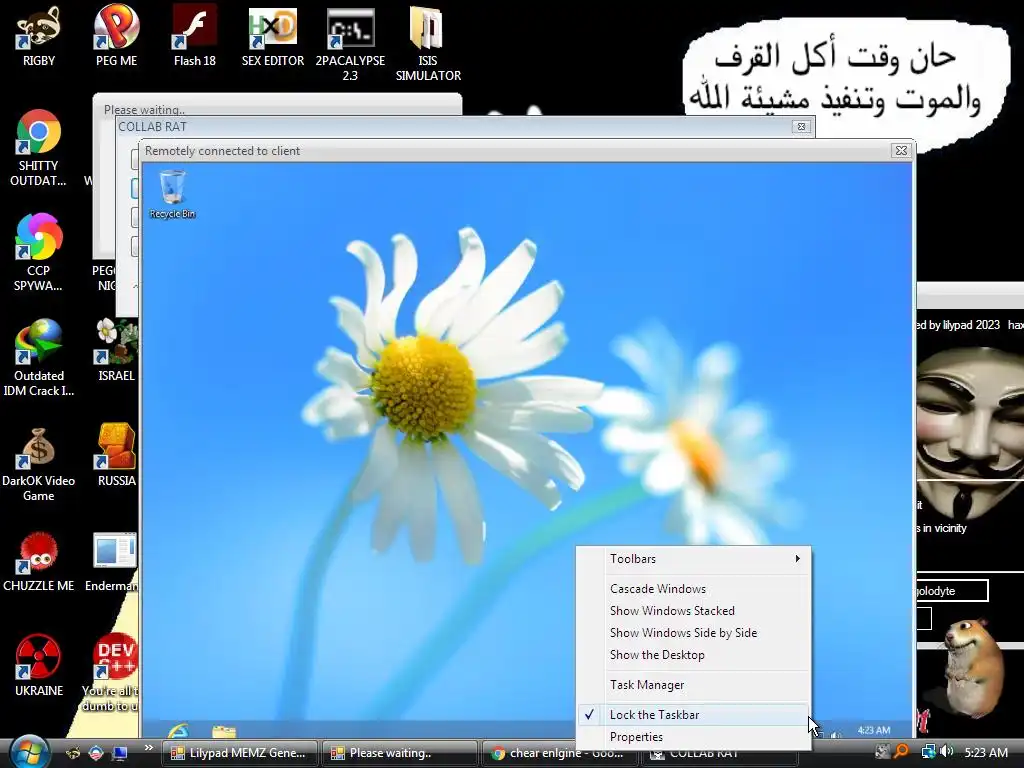Open Task Manager from context menu
The image size is (1024, 768).
(694, 684)
